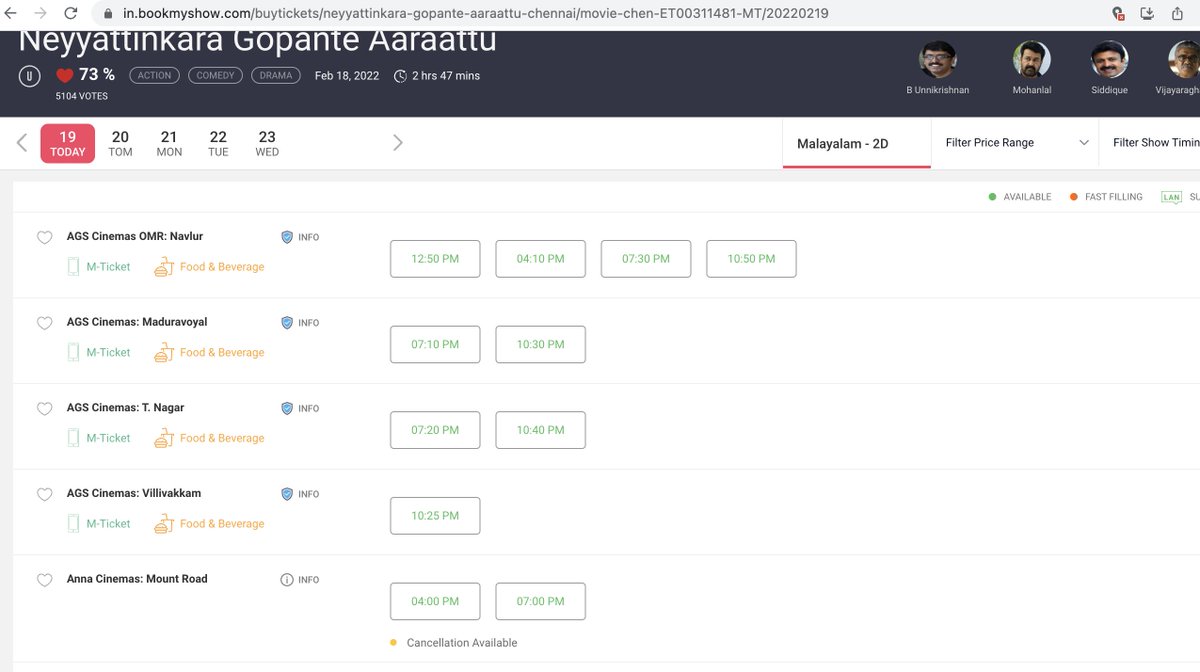Favorite AGS Cinemas: T. Nagar heart
The image size is (1200, 672).
[44, 409]
